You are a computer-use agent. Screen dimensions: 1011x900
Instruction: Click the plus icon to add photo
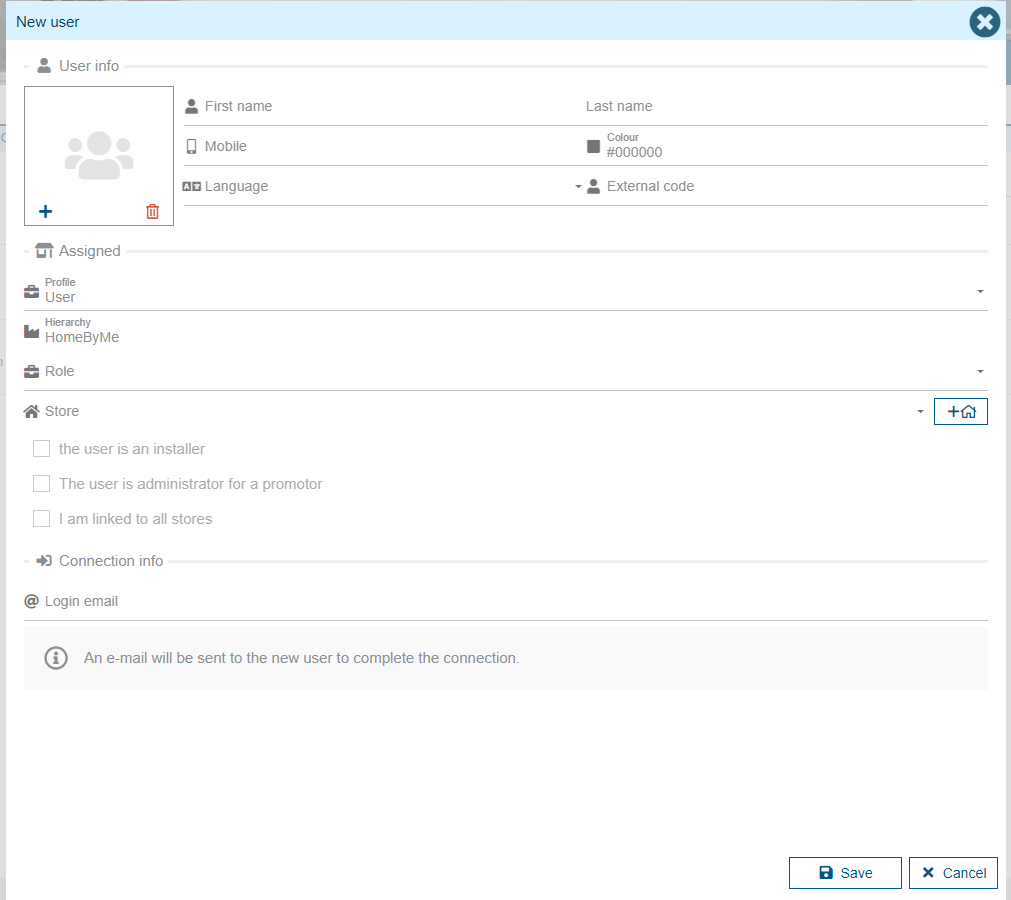[45, 211]
